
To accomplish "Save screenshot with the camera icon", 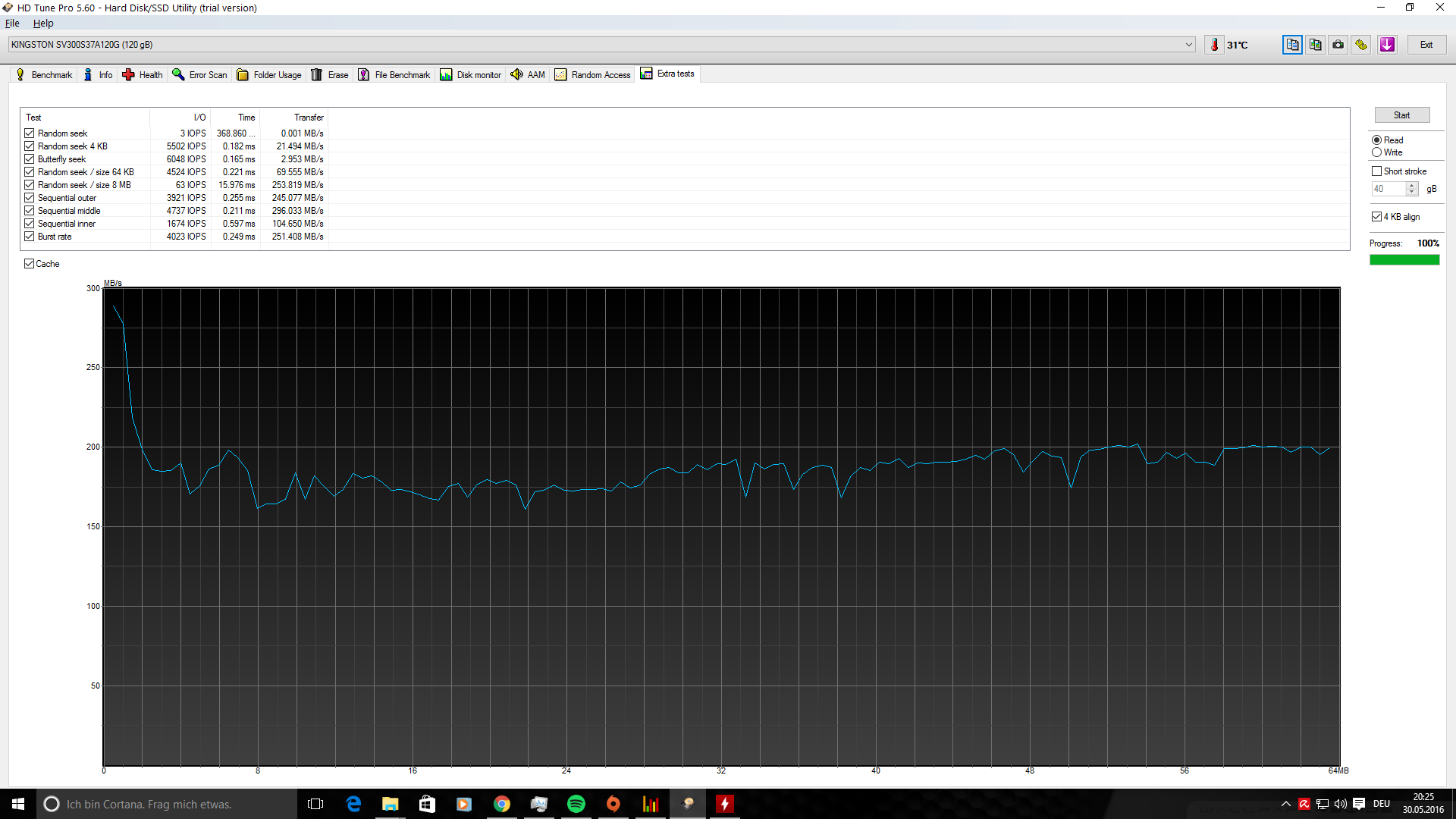I will (x=1338, y=45).
